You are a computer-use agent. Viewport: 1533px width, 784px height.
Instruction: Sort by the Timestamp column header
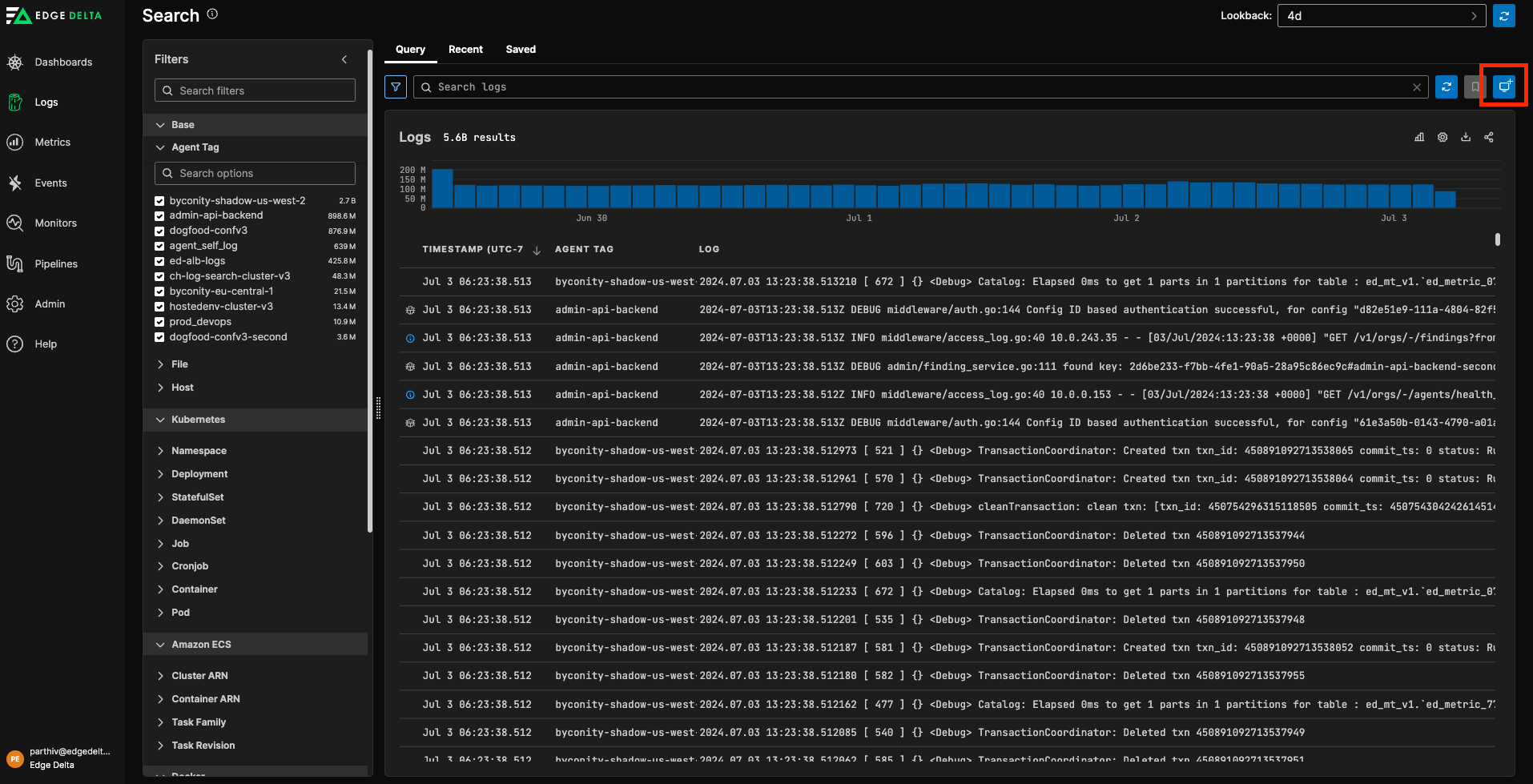tap(473, 250)
